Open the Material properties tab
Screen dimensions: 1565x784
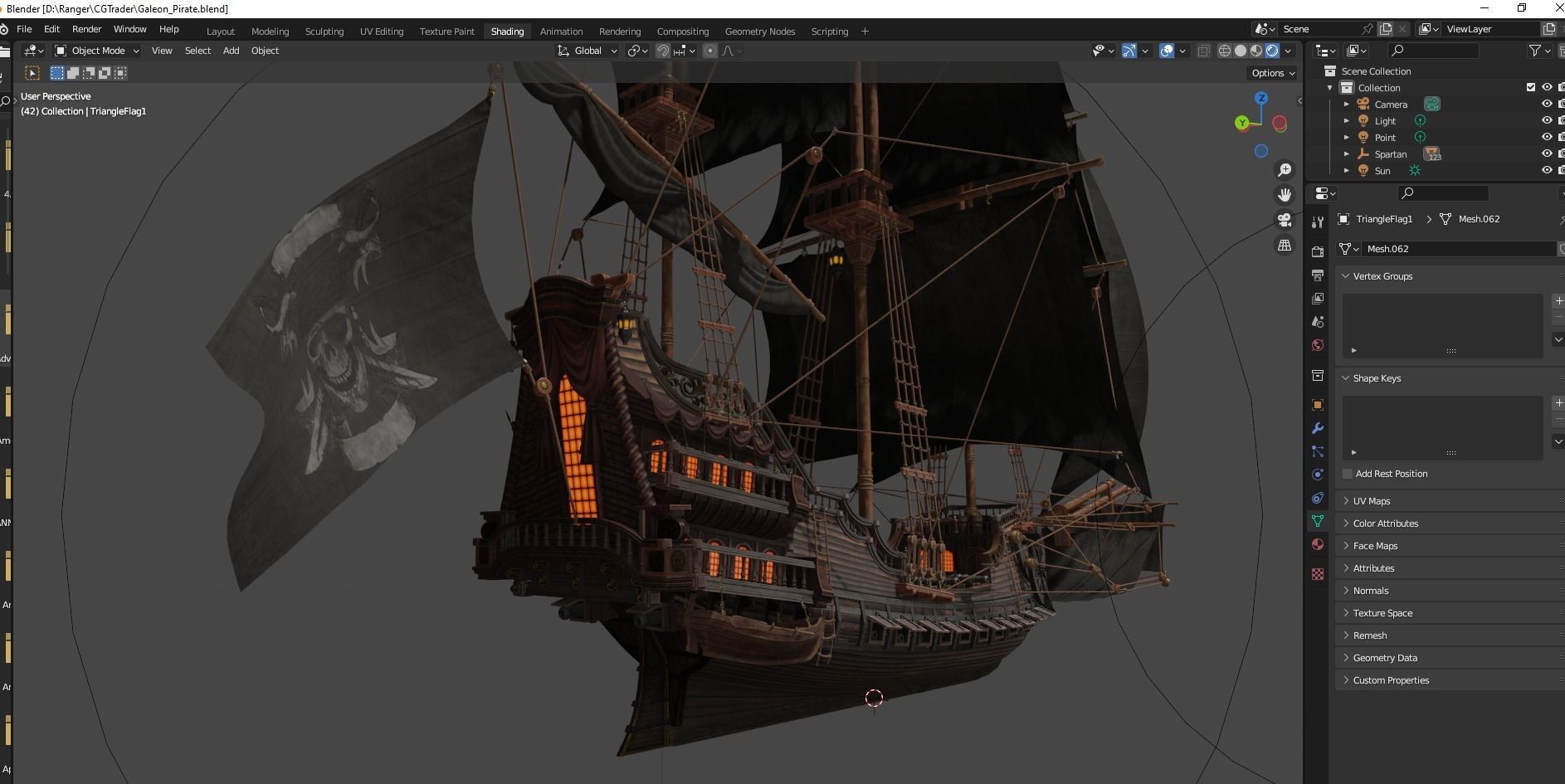pyautogui.click(x=1318, y=544)
